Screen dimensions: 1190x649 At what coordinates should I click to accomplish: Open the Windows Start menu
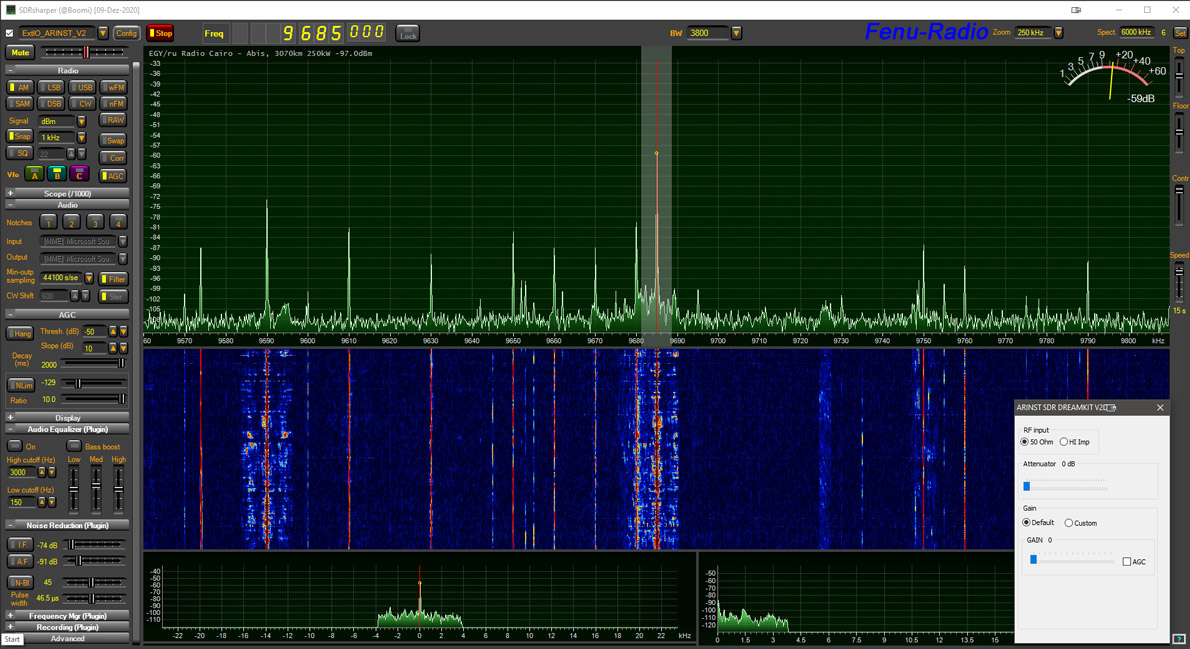point(11,639)
